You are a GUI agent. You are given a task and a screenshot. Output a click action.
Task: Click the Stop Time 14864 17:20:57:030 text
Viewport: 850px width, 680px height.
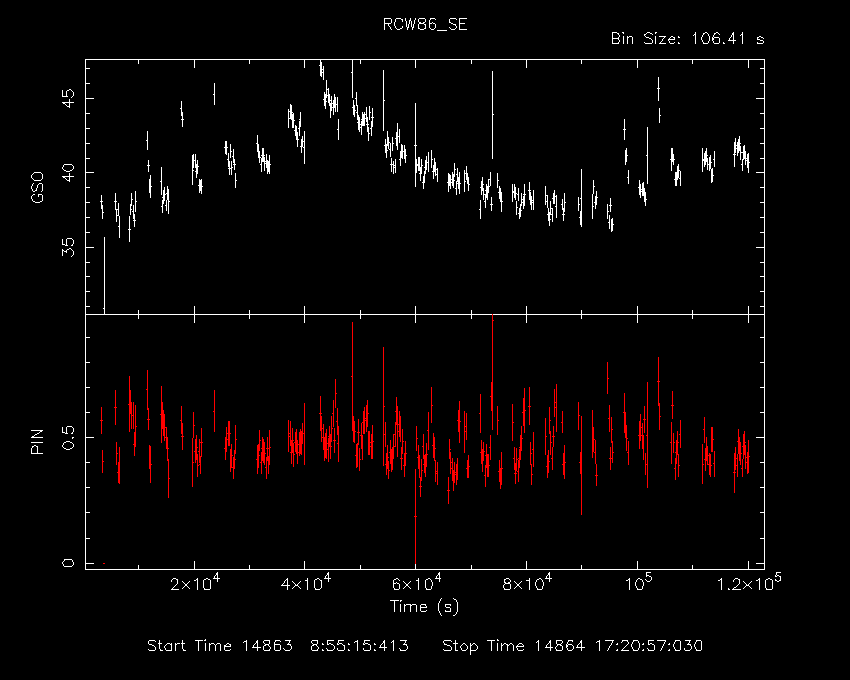[x=572, y=646]
